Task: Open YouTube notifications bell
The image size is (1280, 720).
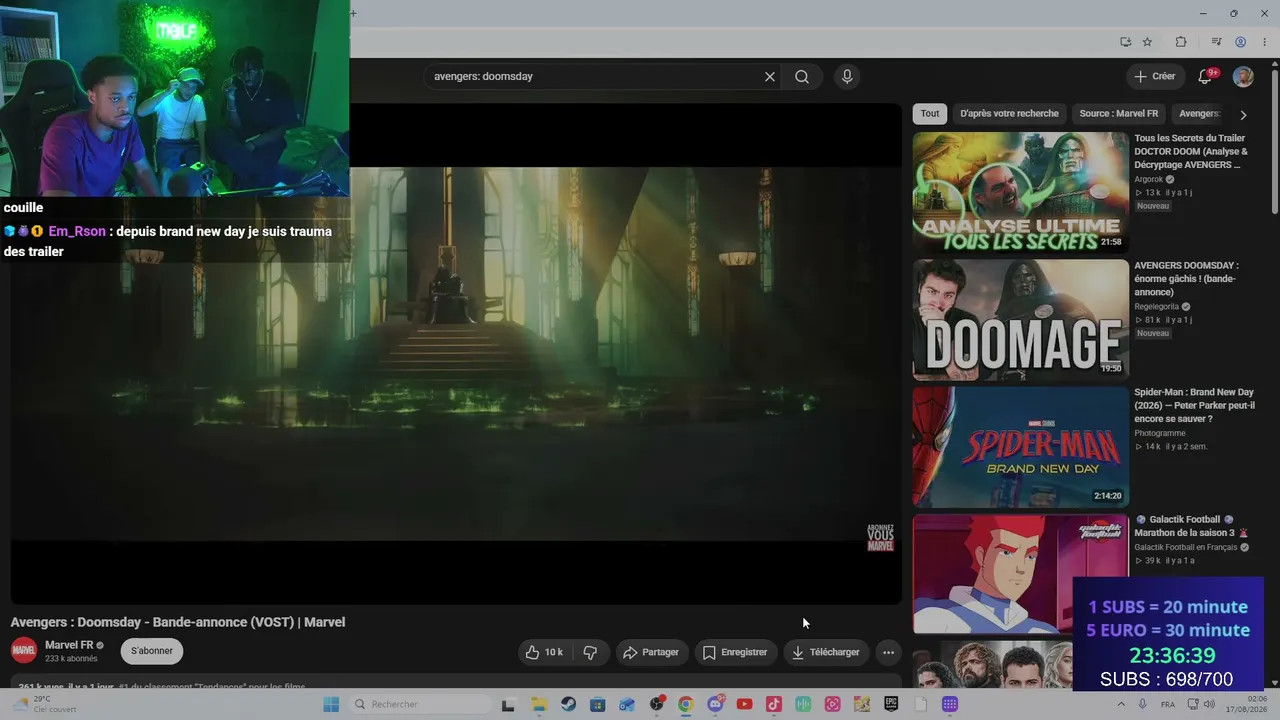Action: coord(1205,77)
